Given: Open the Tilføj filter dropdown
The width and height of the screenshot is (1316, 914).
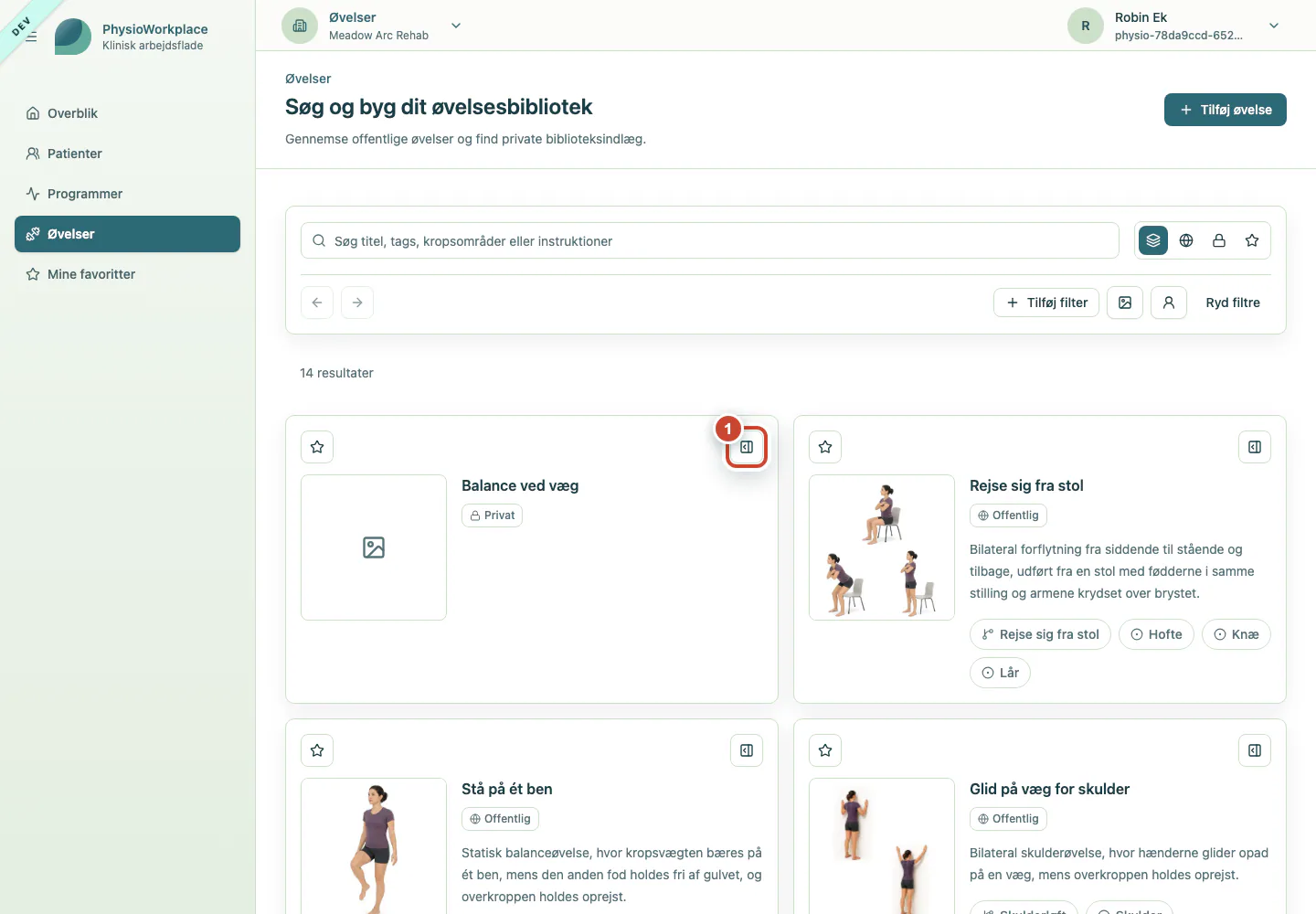Looking at the screenshot, I should click(1046, 303).
